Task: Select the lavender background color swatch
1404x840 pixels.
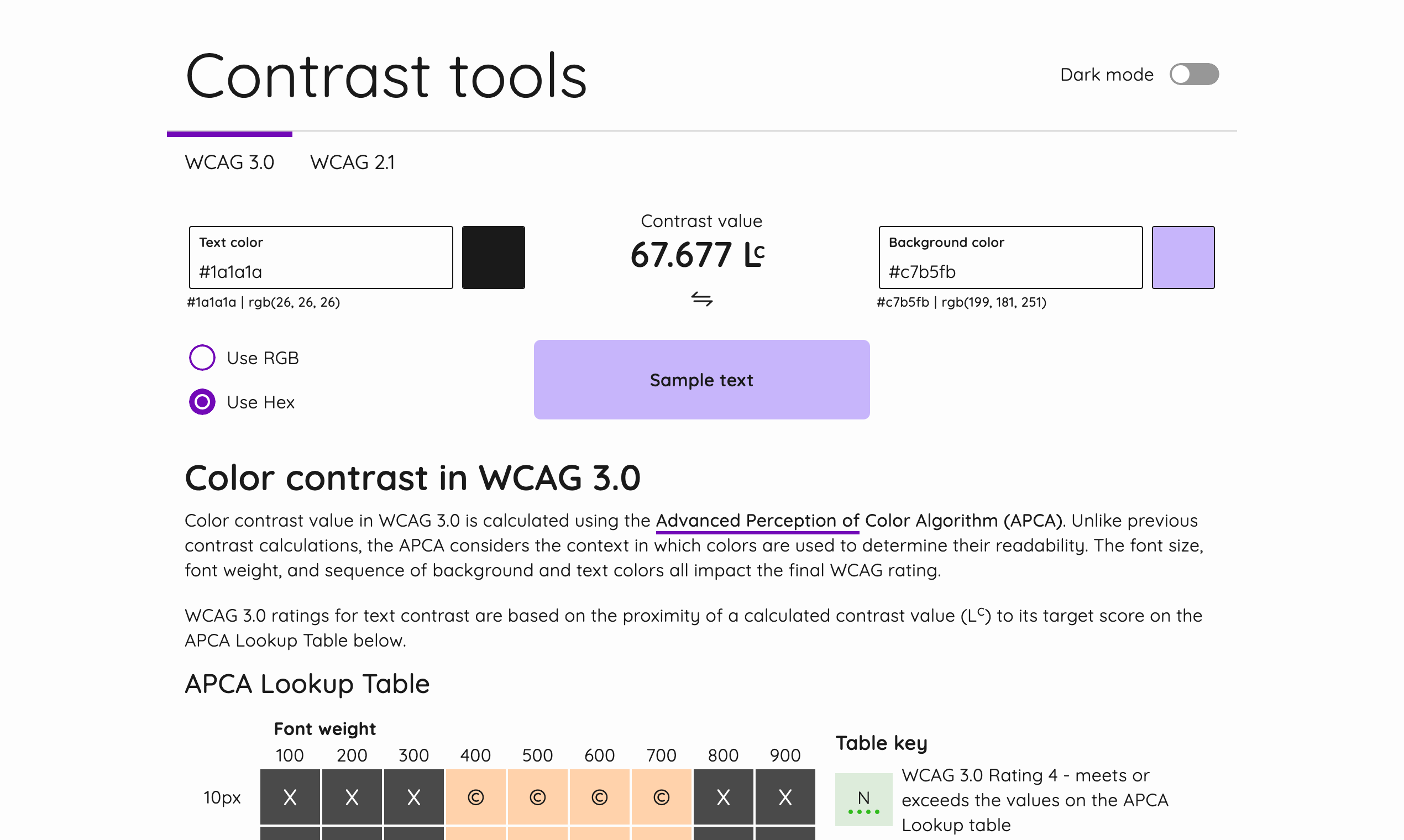Action: tap(1183, 257)
